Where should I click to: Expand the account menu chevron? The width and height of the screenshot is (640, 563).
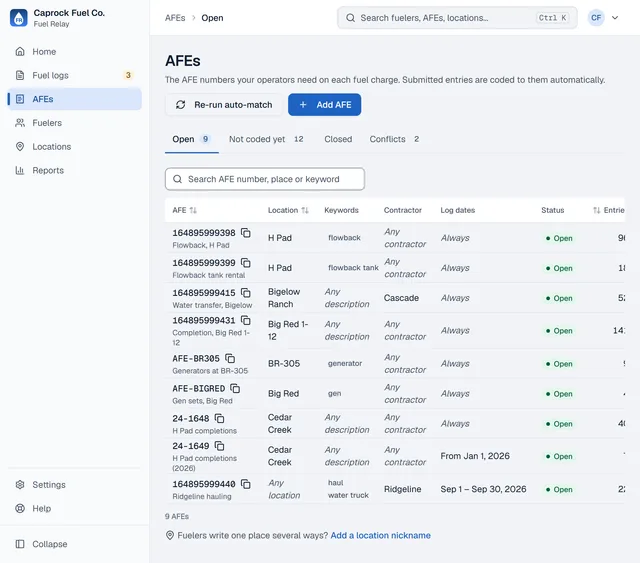615,18
